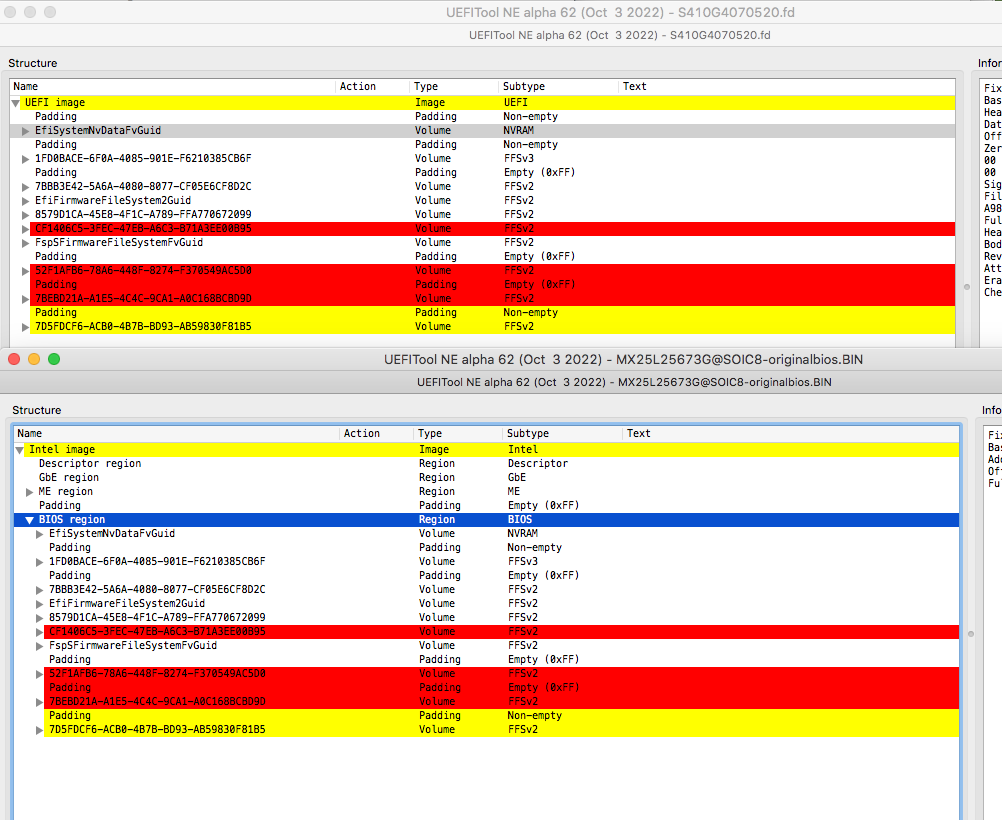The image size is (1002, 820).
Task: Sort by Subtype column in top window
Action: coord(559,86)
